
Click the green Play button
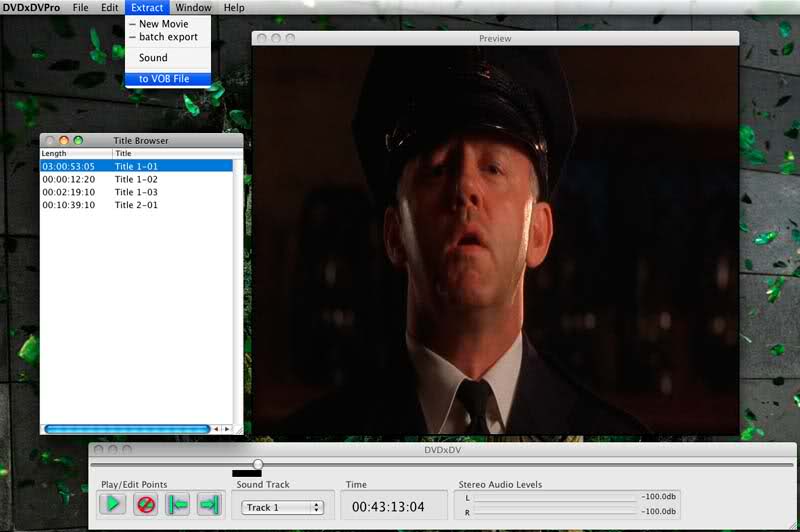[112, 505]
